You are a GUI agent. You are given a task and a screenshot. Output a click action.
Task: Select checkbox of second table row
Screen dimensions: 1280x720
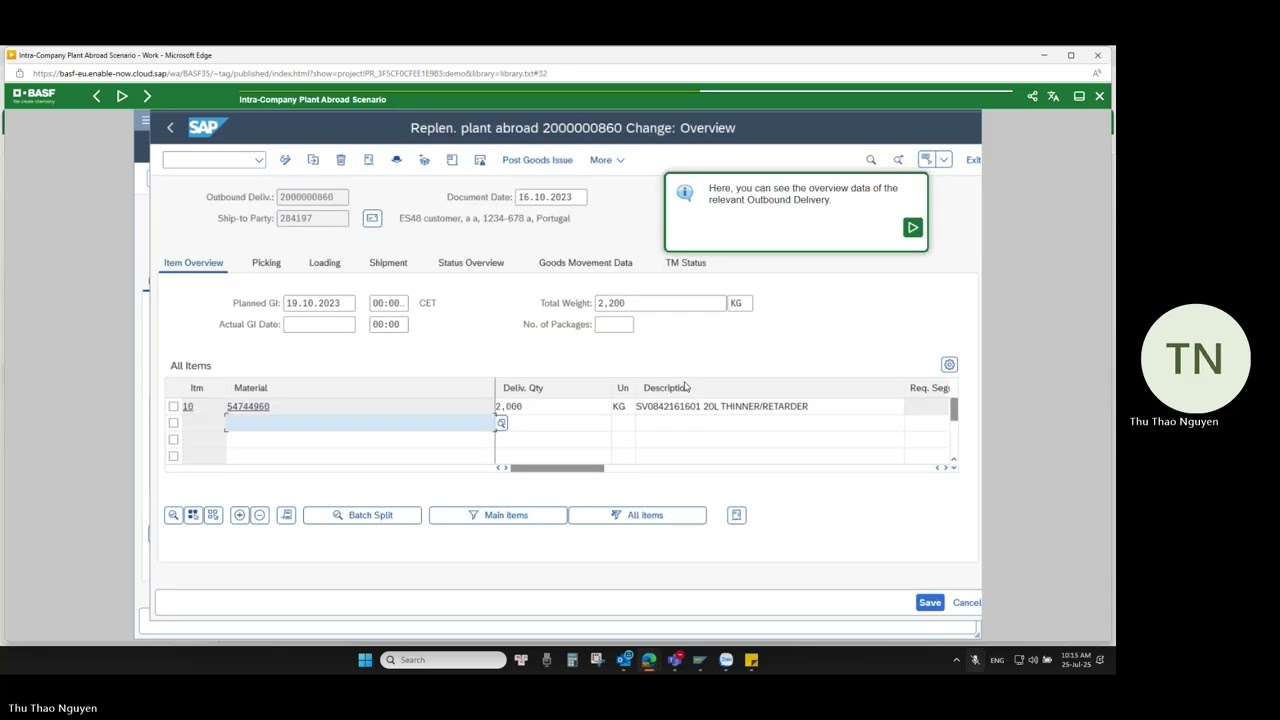[x=173, y=423]
